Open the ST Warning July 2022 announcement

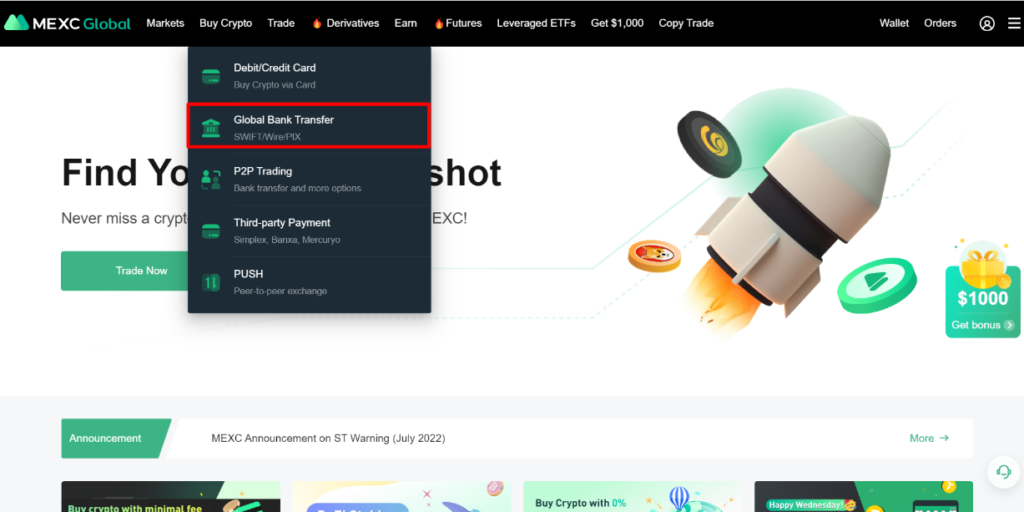pyautogui.click(x=328, y=438)
